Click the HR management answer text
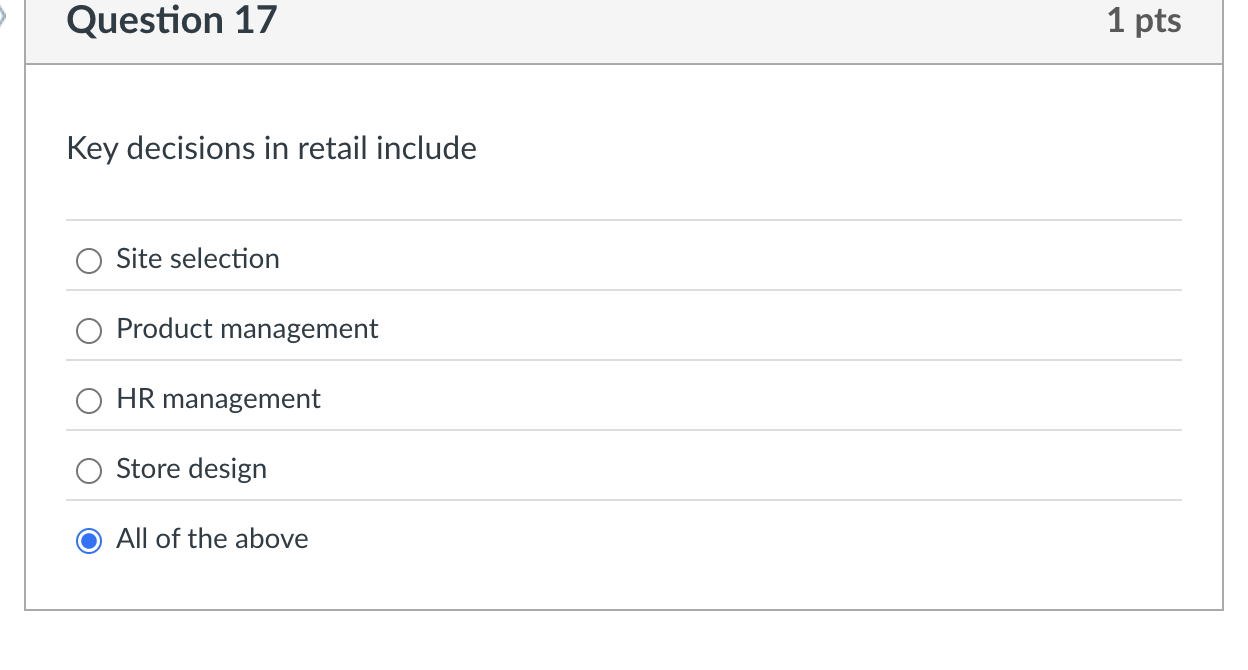This screenshot has height=670, width=1248. click(x=218, y=398)
